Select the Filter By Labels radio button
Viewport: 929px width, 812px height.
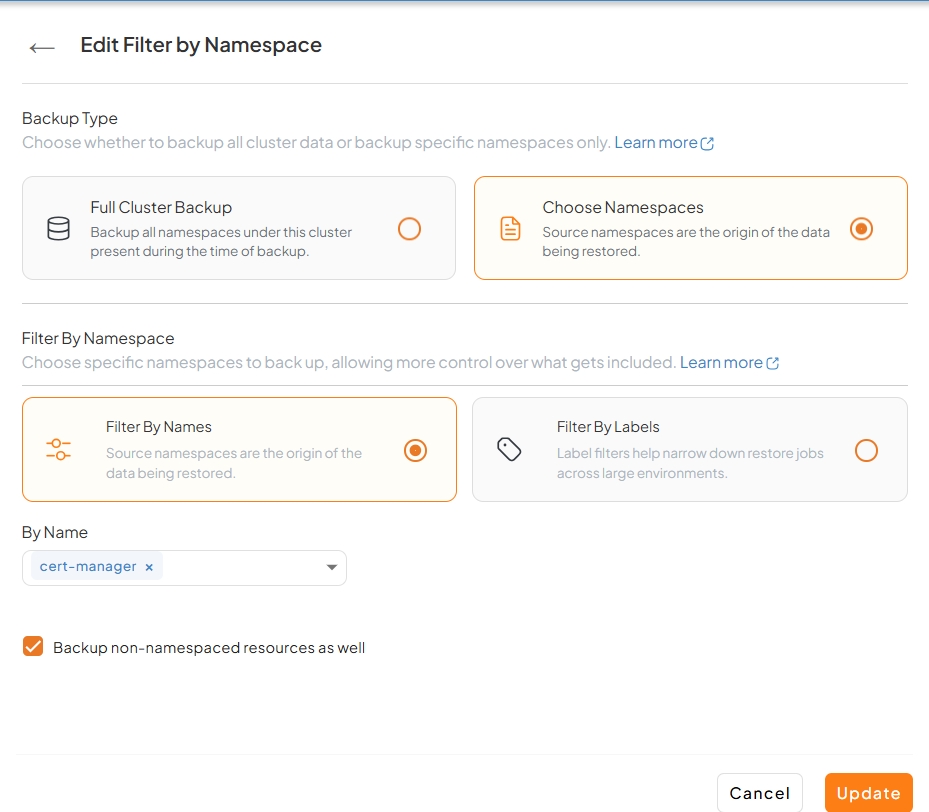point(866,451)
